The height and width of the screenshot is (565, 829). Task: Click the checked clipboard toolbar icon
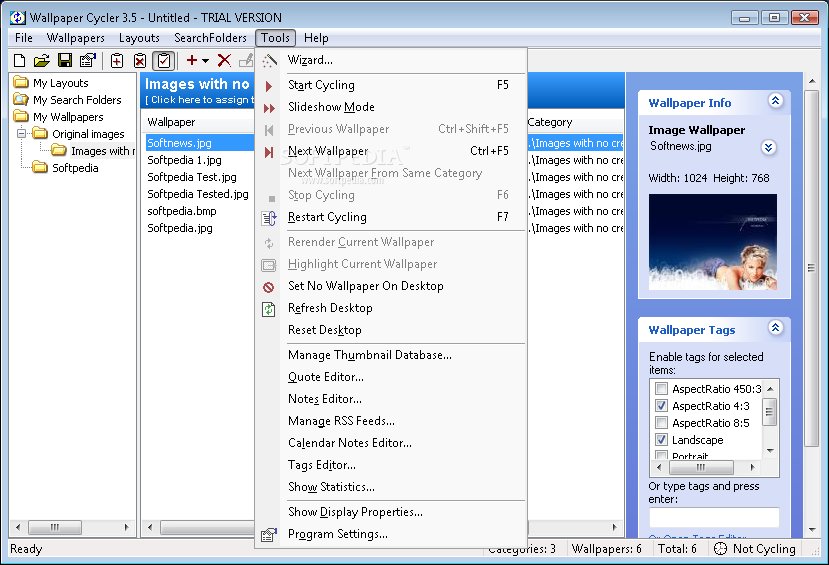(164, 61)
